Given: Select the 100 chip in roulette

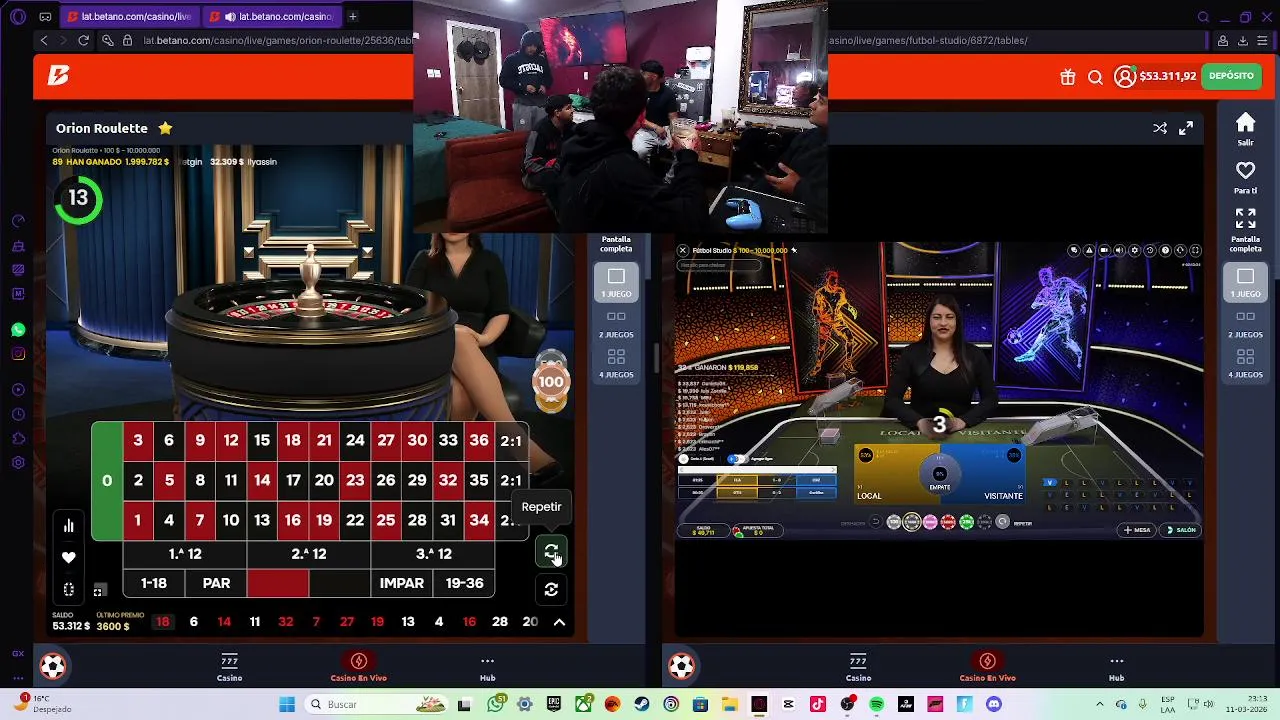Looking at the screenshot, I should pos(551,382).
